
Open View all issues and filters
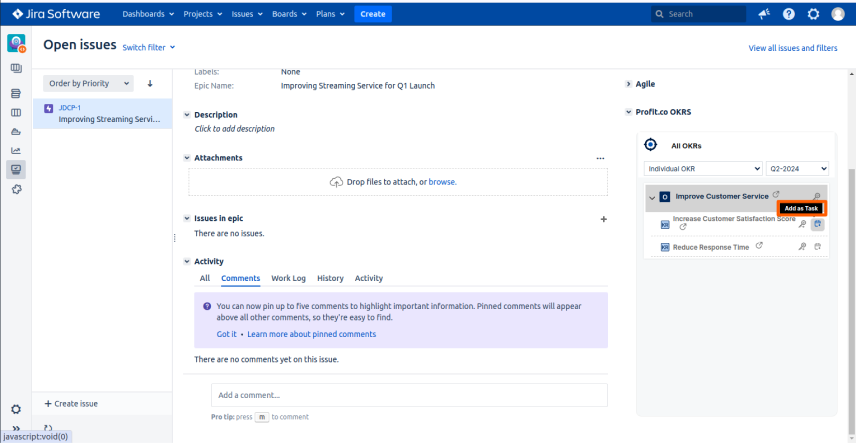pos(793,48)
